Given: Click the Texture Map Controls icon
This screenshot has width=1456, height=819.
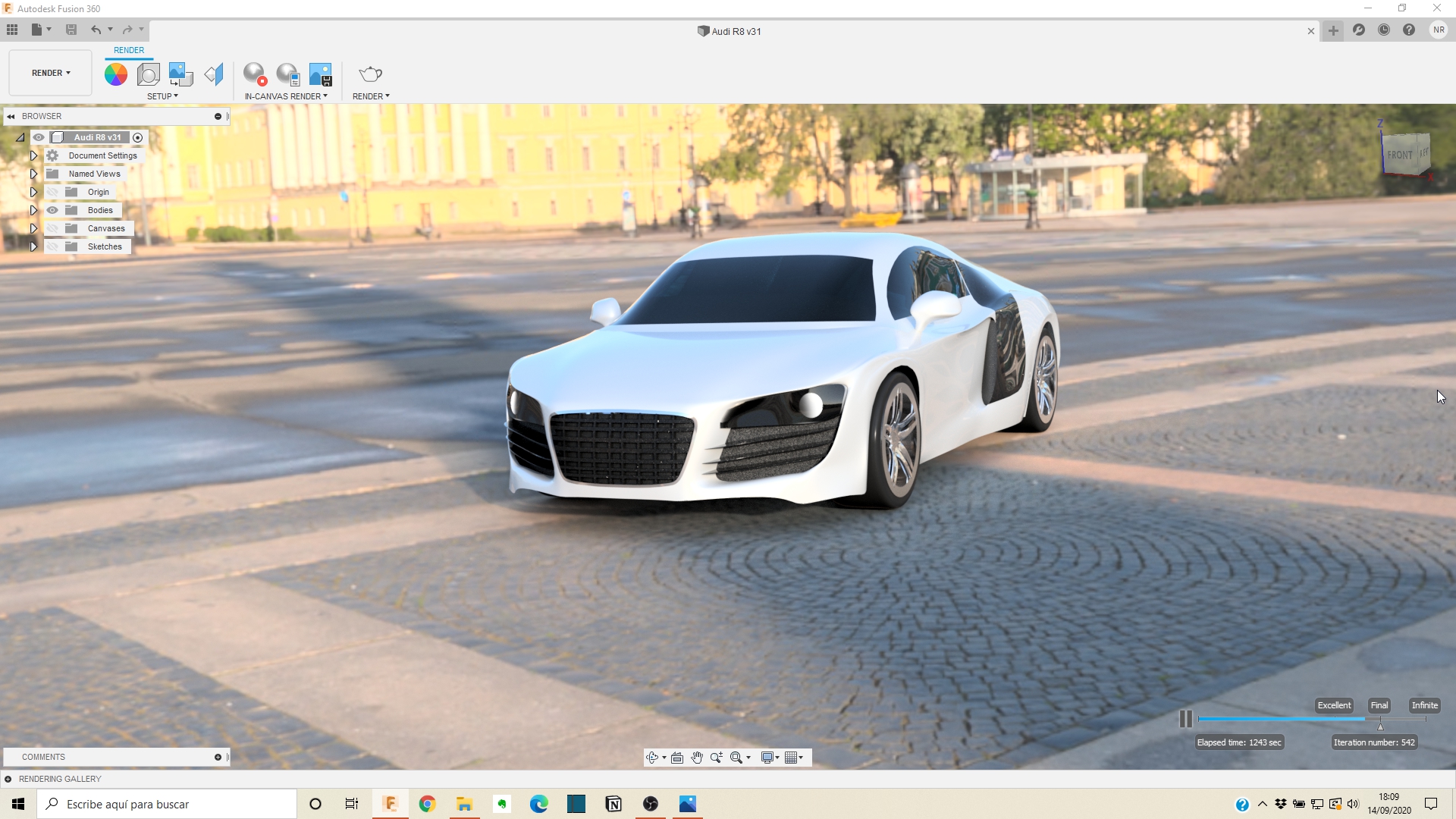Looking at the screenshot, I should (x=214, y=74).
